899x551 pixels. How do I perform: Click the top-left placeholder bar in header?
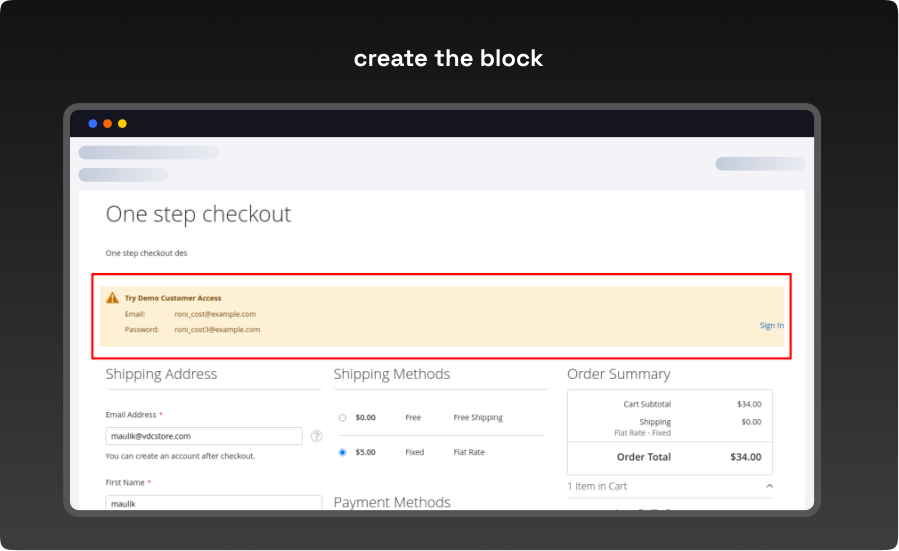click(148, 153)
